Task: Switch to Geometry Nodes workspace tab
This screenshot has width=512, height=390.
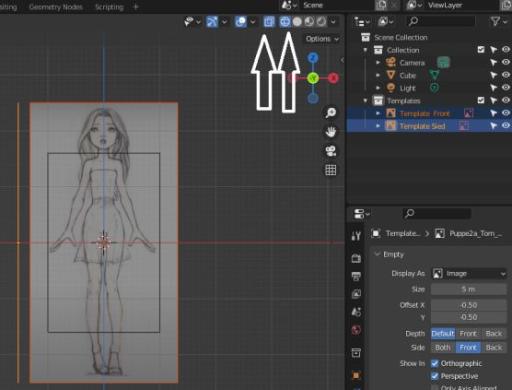Action: [56, 7]
